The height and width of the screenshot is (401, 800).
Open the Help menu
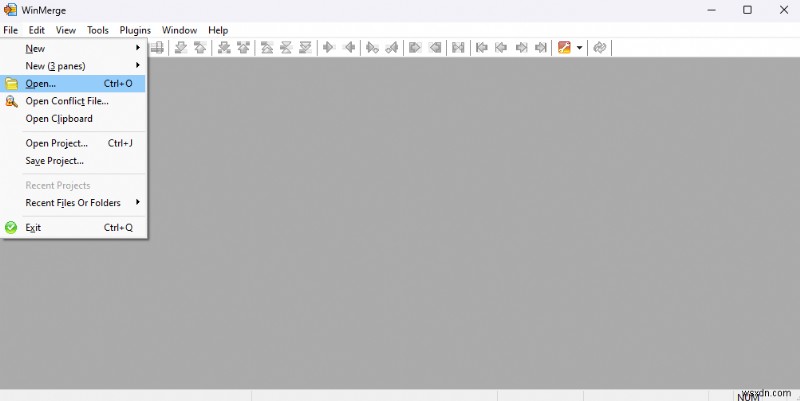point(218,30)
